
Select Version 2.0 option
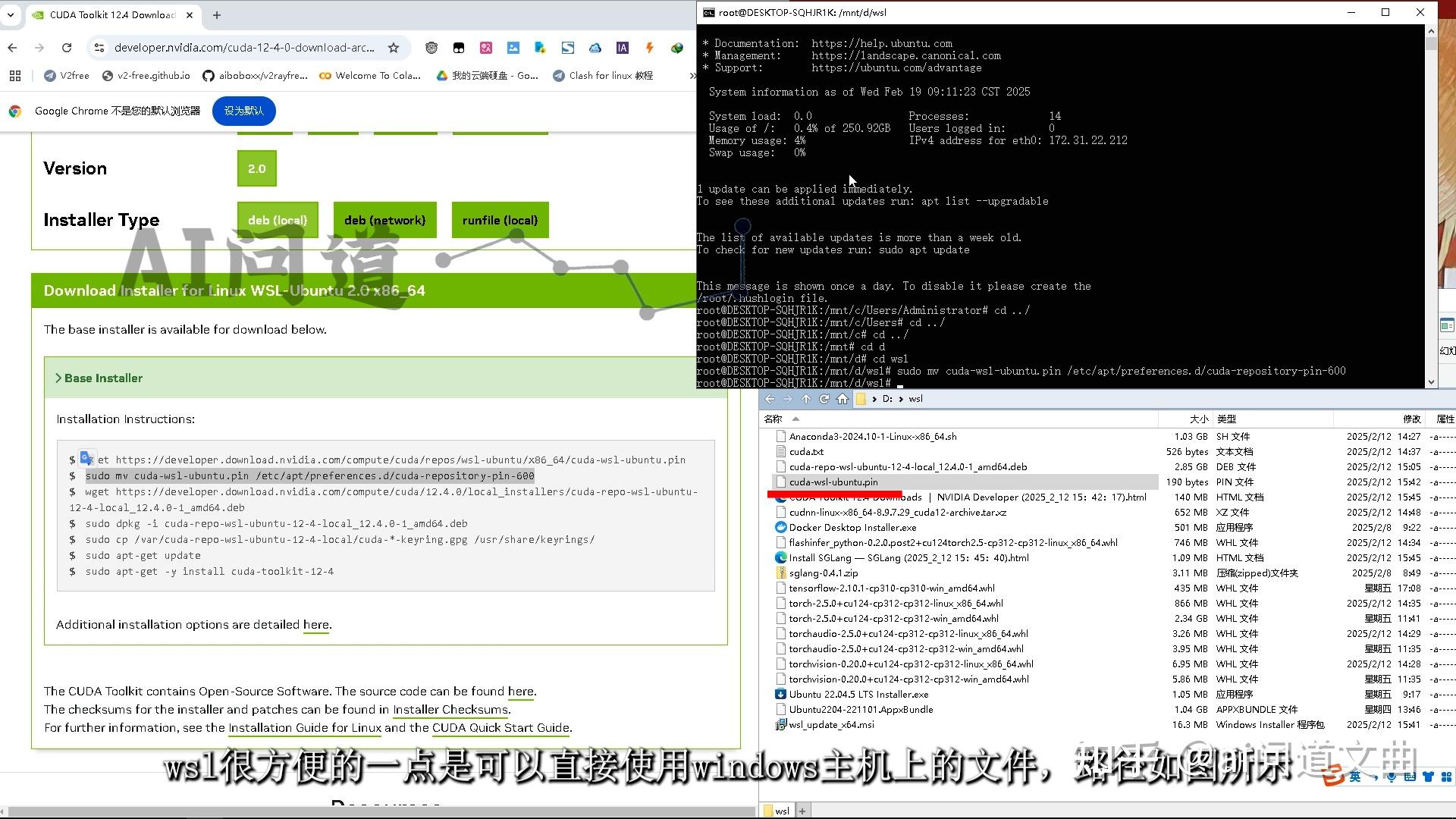click(x=256, y=168)
